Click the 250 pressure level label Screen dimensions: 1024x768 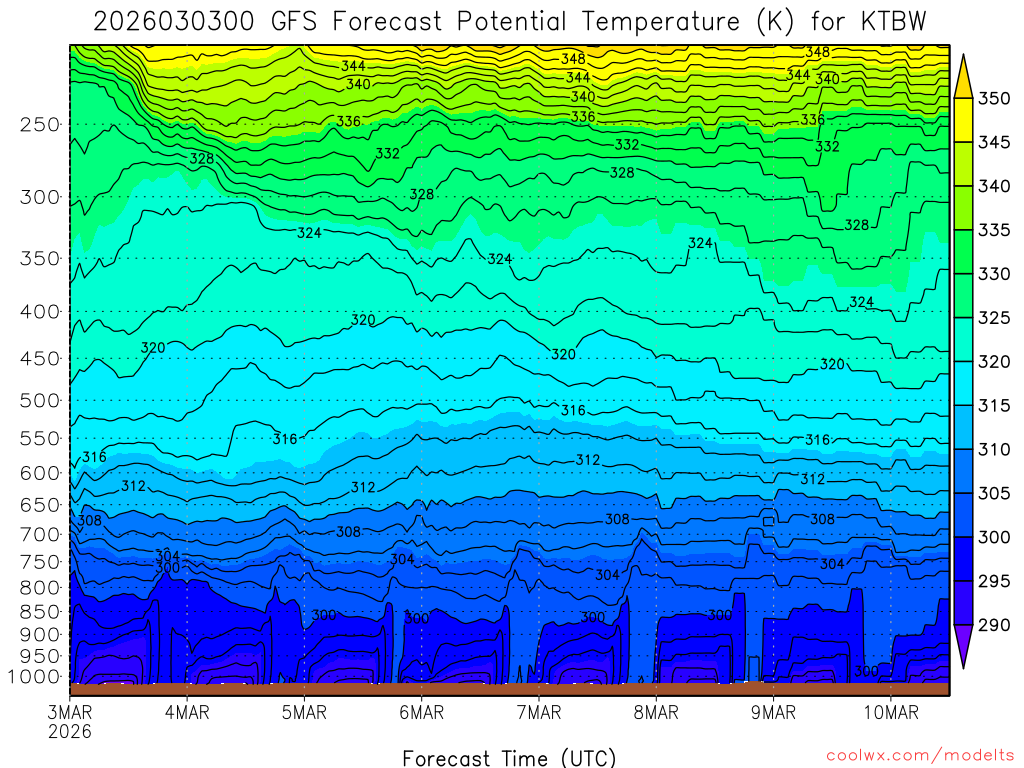click(x=40, y=124)
